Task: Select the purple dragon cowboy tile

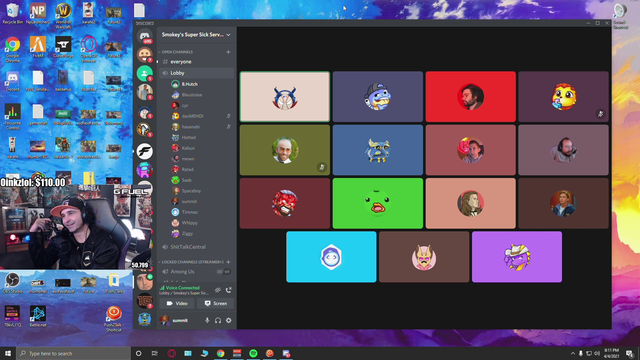Action: tap(517, 257)
